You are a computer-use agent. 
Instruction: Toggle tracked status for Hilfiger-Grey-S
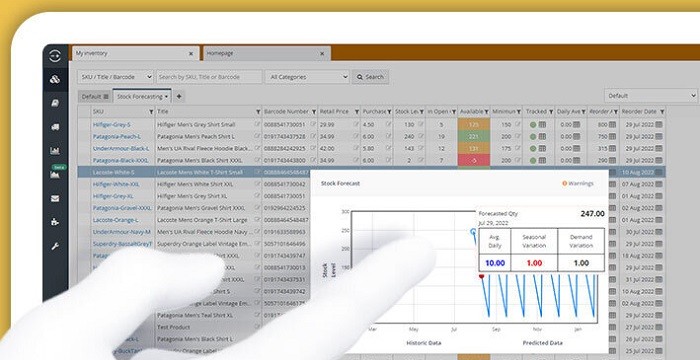[x=533, y=125]
